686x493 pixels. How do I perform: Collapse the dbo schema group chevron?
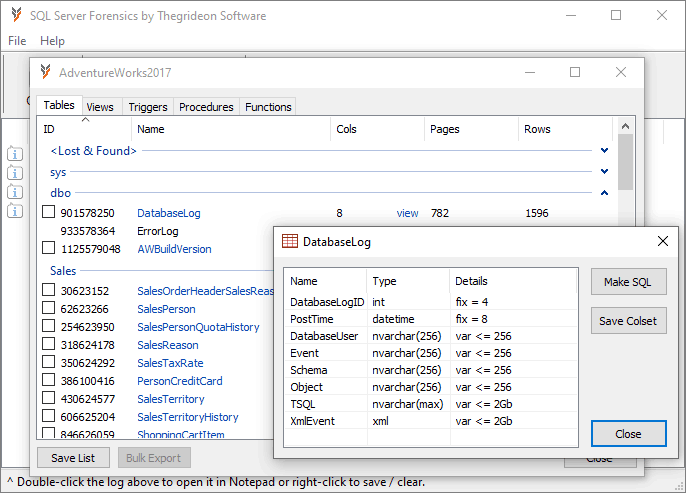604,192
